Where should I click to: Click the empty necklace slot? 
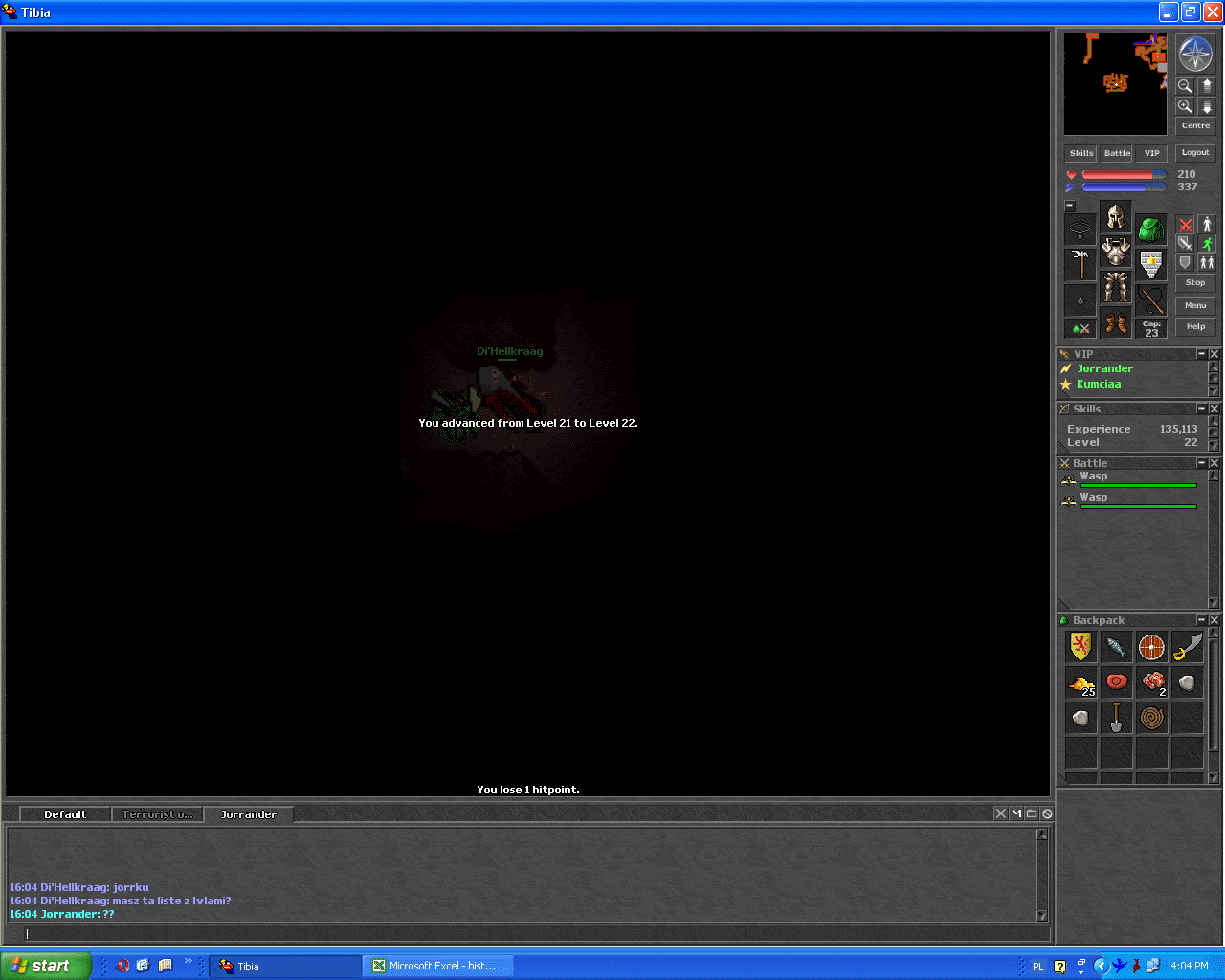(x=1080, y=230)
